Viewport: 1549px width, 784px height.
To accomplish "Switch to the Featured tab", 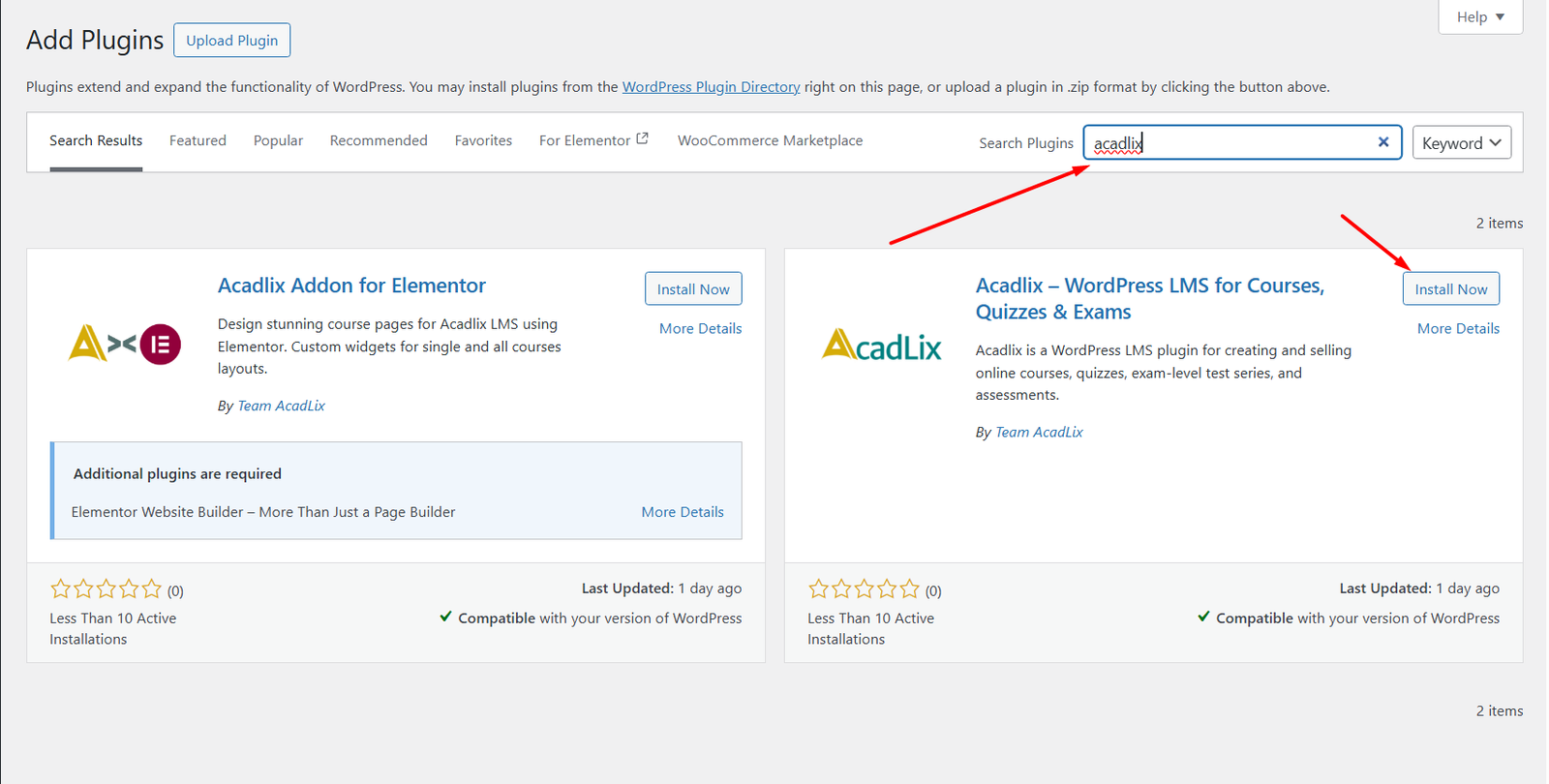I will (197, 141).
